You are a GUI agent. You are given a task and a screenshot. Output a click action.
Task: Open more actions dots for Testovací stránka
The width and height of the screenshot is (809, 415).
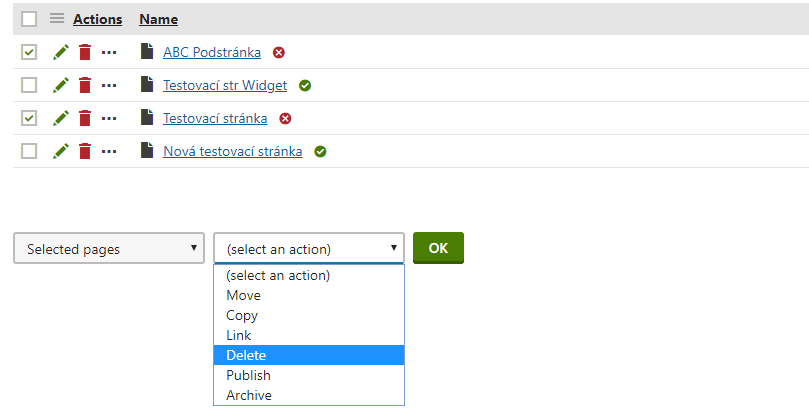point(109,118)
